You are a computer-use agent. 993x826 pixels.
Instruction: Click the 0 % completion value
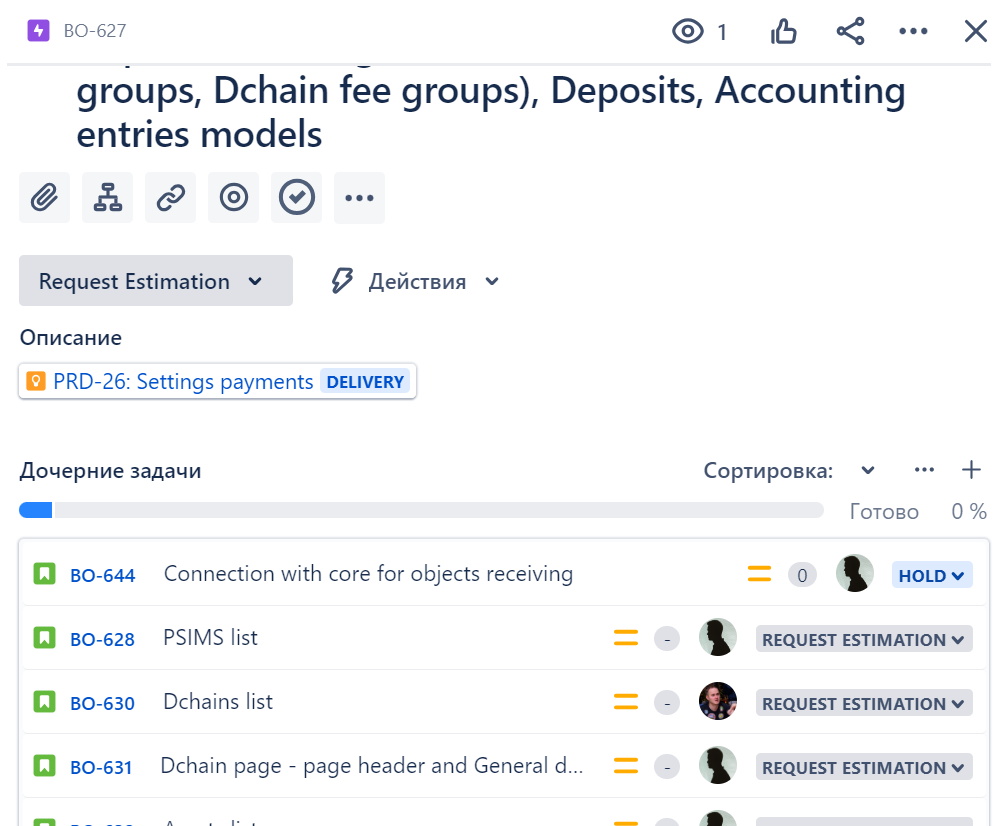969,511
